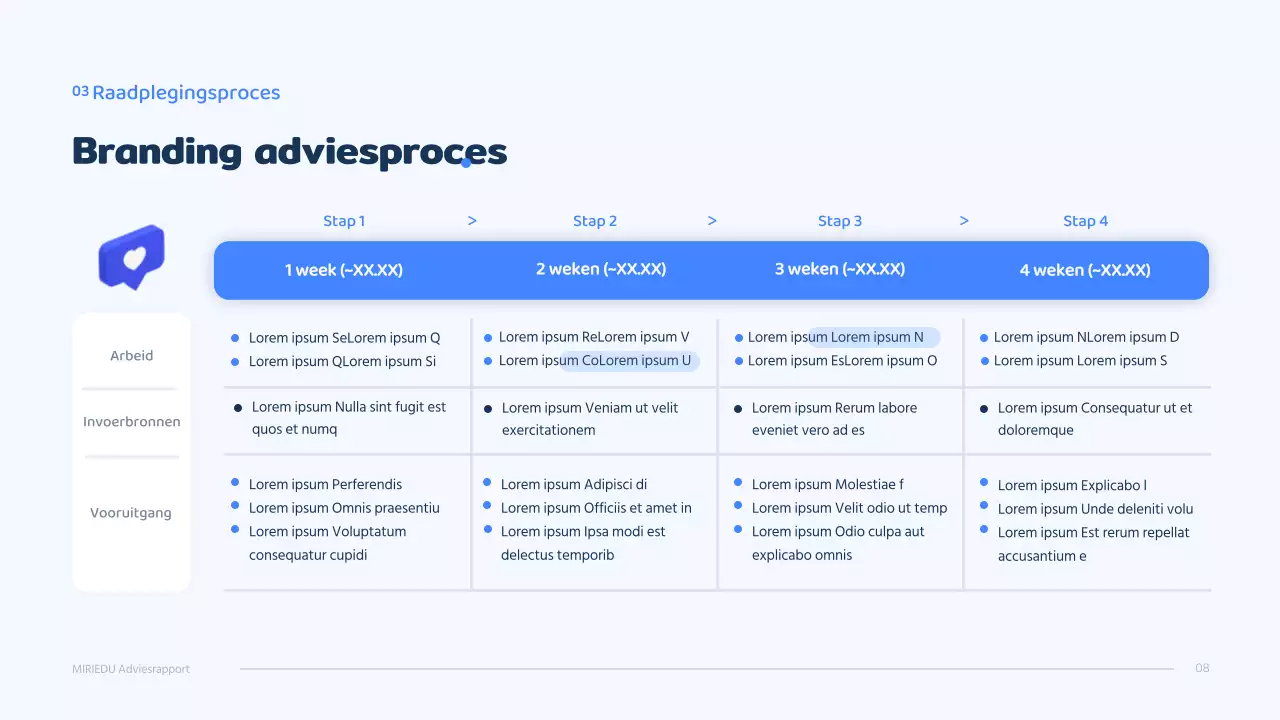Image resolution: width=1280 pixels, height=720 pixels.
Task: Click the "MIRIEDU Adviesrapport" footer text
Action: point(131,669)
